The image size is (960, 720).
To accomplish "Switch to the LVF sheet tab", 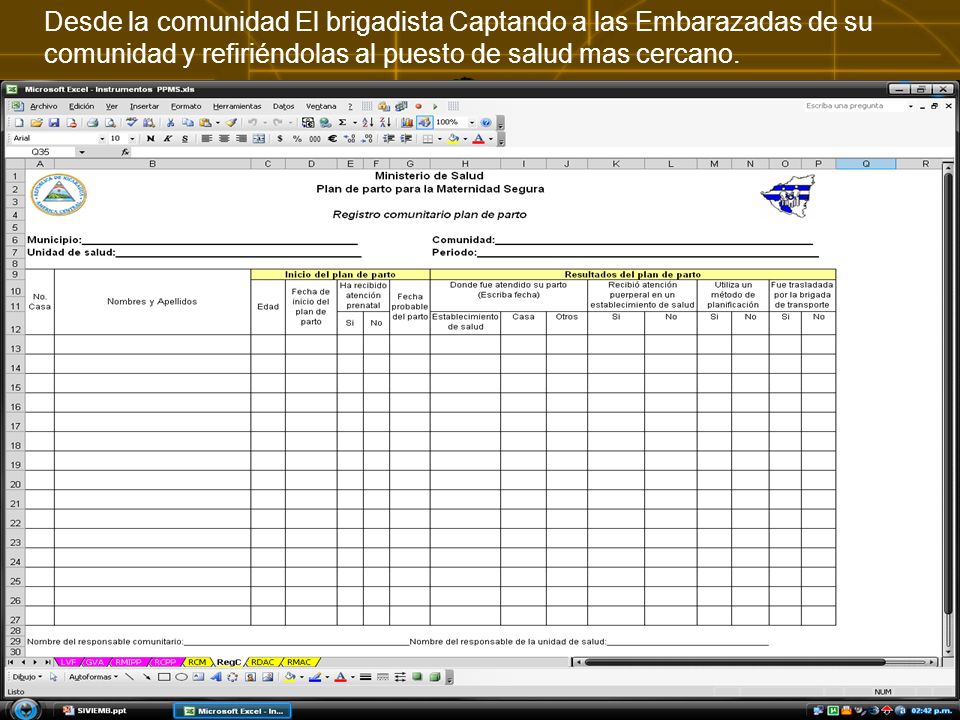I will pos(68,662).
